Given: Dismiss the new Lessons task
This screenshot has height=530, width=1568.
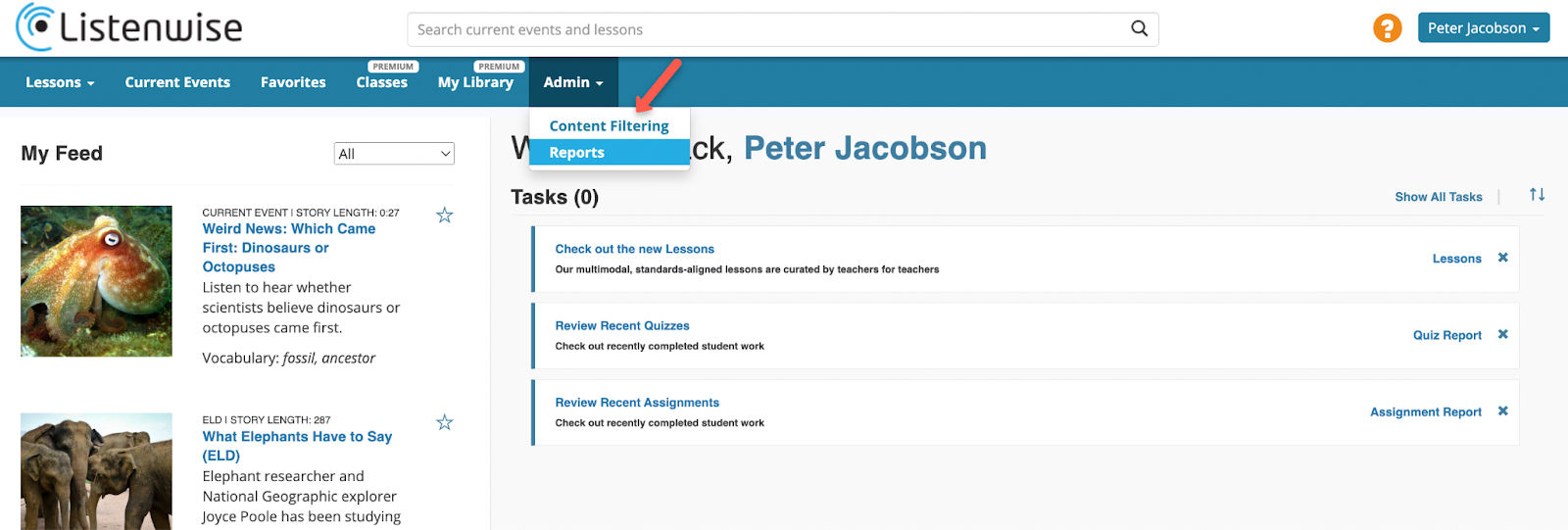Looking at the screenshot, I should [1502, 258].
